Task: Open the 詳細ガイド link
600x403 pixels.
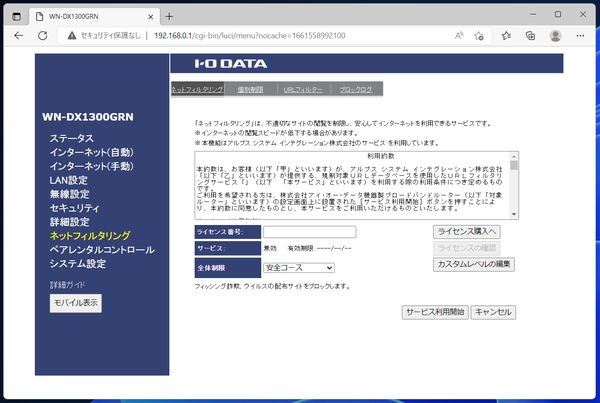Action: (67, 285)
